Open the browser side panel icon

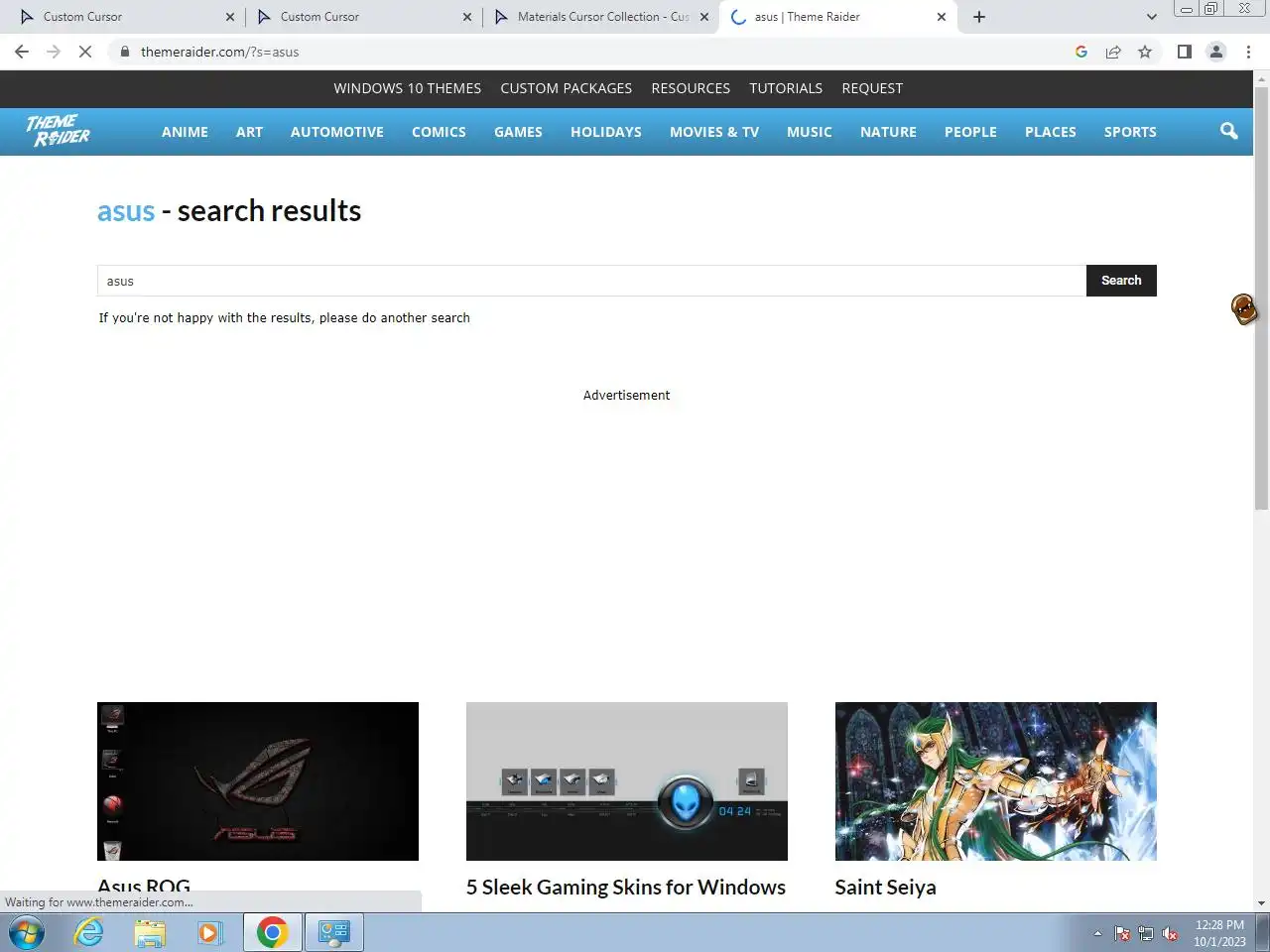(x=1184, y=52)
